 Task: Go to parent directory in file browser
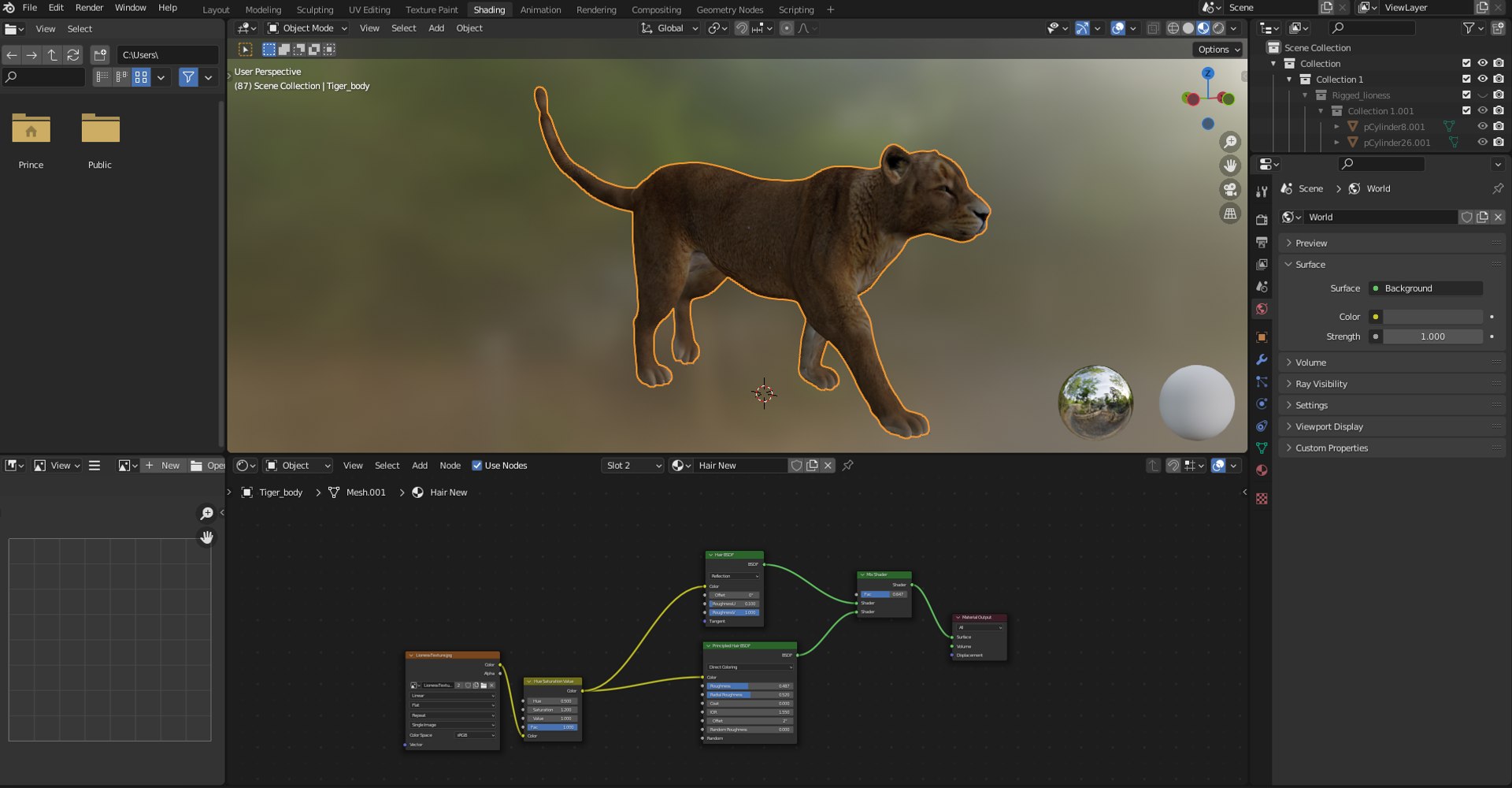coord(52,55)
